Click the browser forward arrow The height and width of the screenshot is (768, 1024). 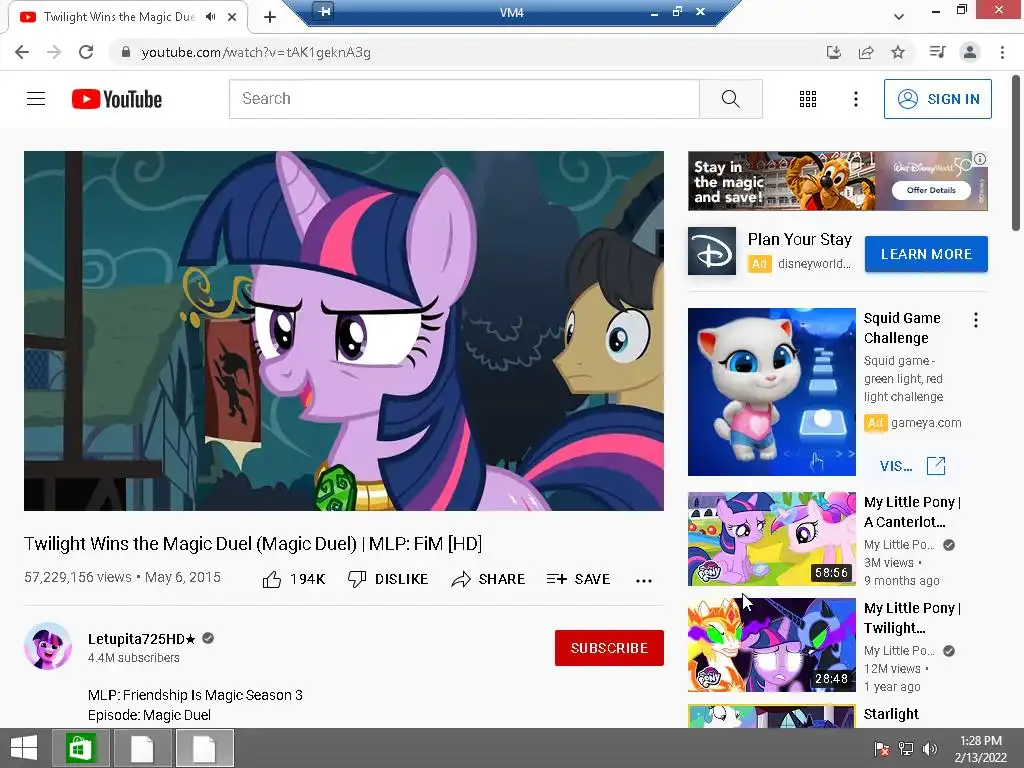(54, 52)
